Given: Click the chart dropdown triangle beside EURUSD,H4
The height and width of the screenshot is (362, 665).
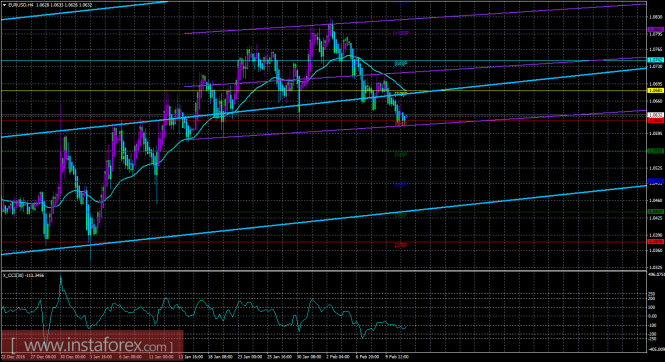Looking at the screenshot, I should (x=4, y=5).
